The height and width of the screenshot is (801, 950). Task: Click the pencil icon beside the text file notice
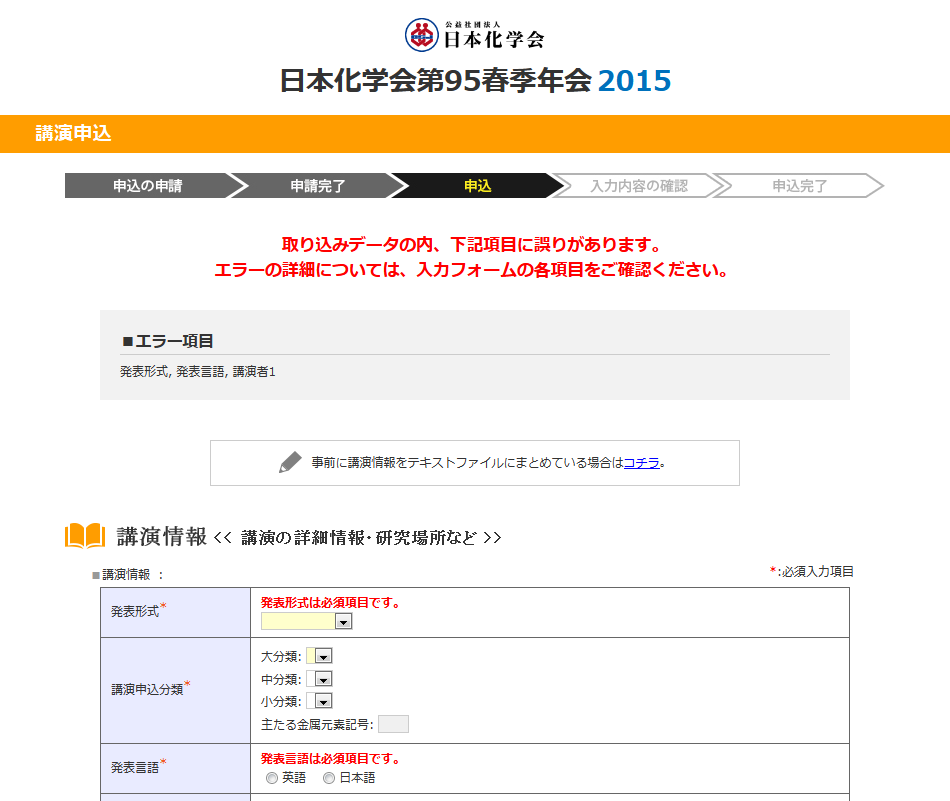290,463
